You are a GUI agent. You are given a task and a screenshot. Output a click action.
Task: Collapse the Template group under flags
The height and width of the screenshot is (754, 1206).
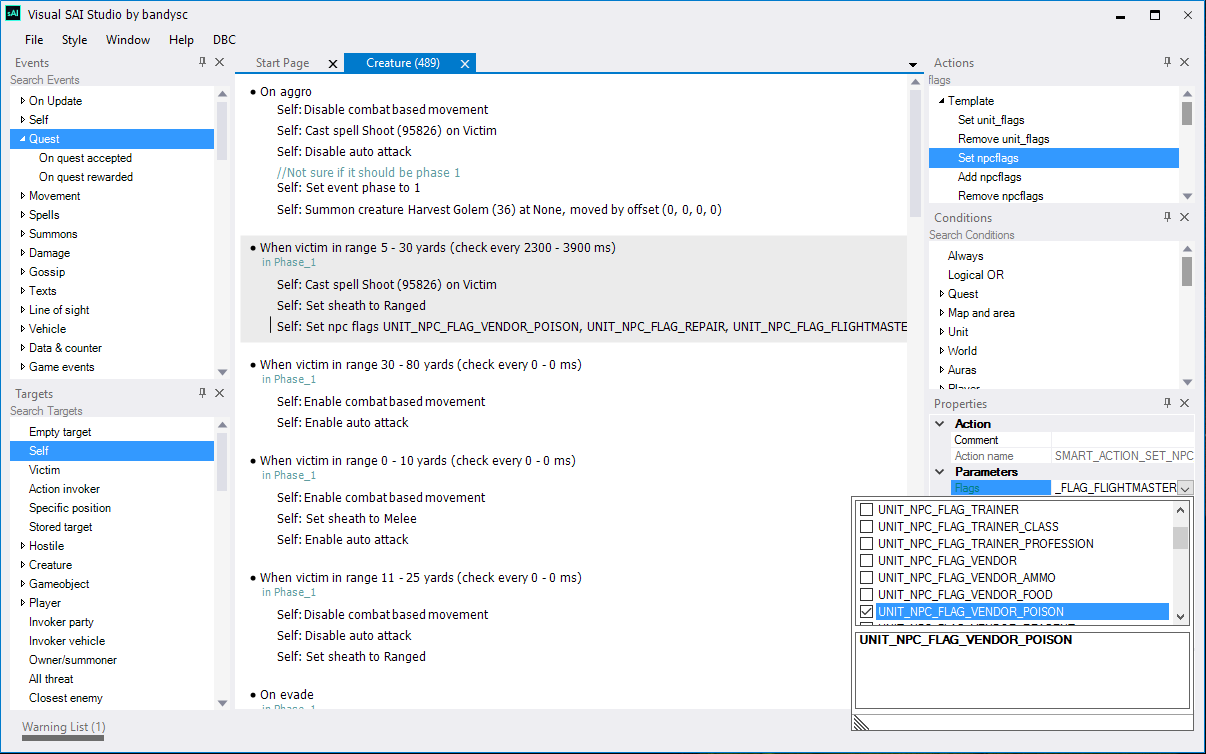point(940,100)
